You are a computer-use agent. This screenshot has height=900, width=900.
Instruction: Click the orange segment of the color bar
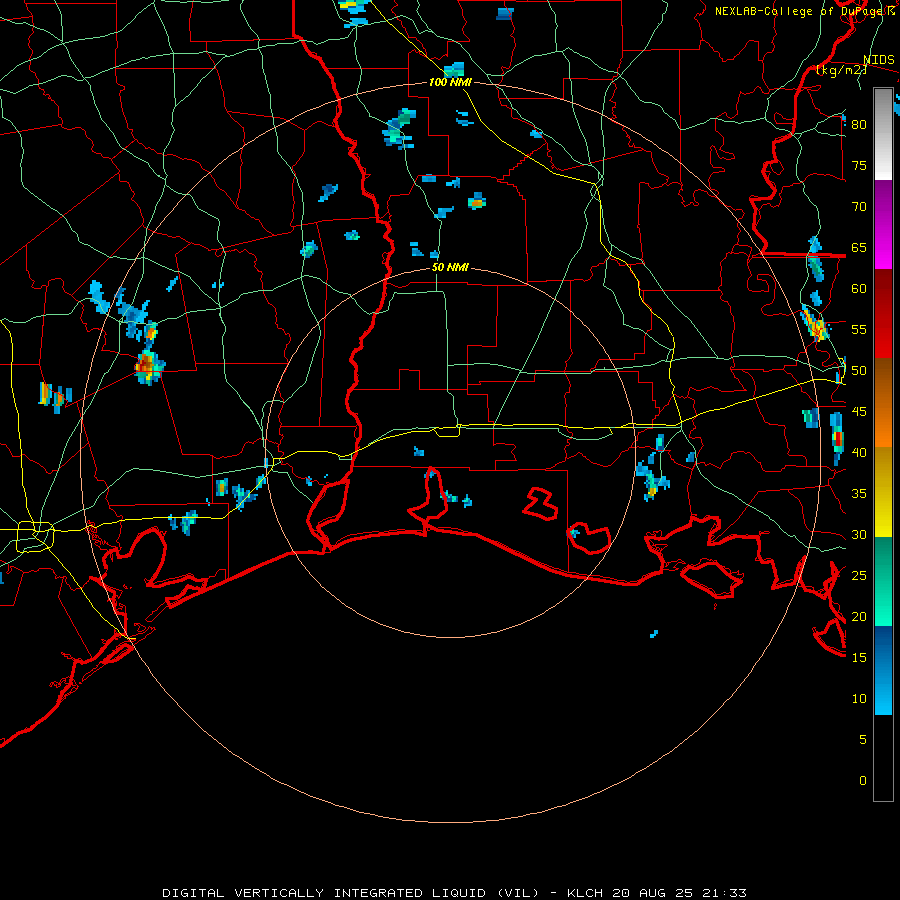(883, 402)
